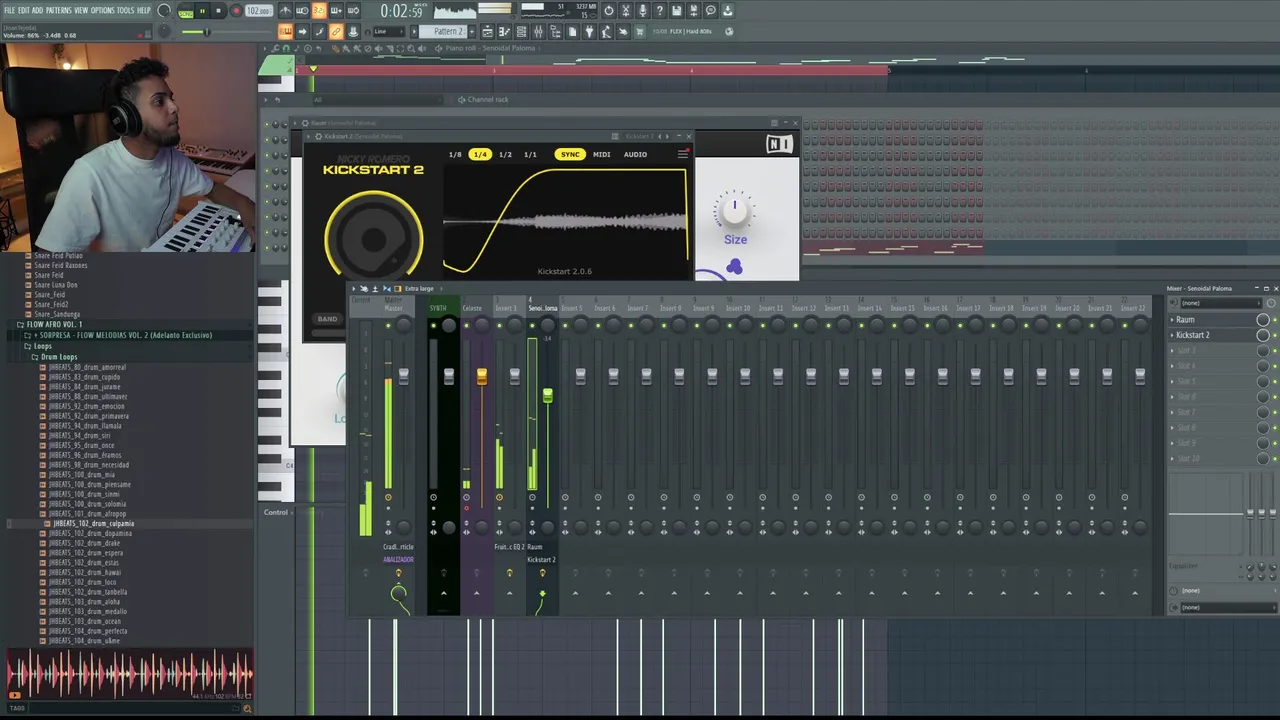This screenshot has height=720, width=1280.
Task: Click the Play/Pause transport button
Action: coord(202,10)
